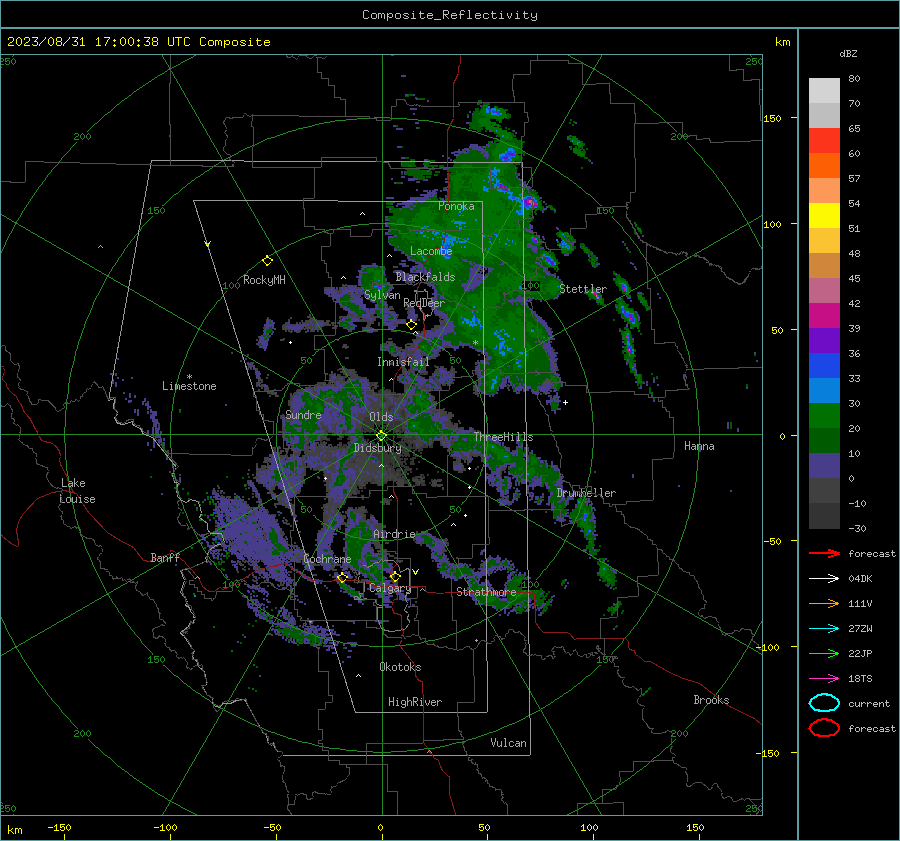Select the bright yellow 51-54 dBZ swatch
Image resolution: width=900 pixels, height=841 pixels.
coord(824,216)
